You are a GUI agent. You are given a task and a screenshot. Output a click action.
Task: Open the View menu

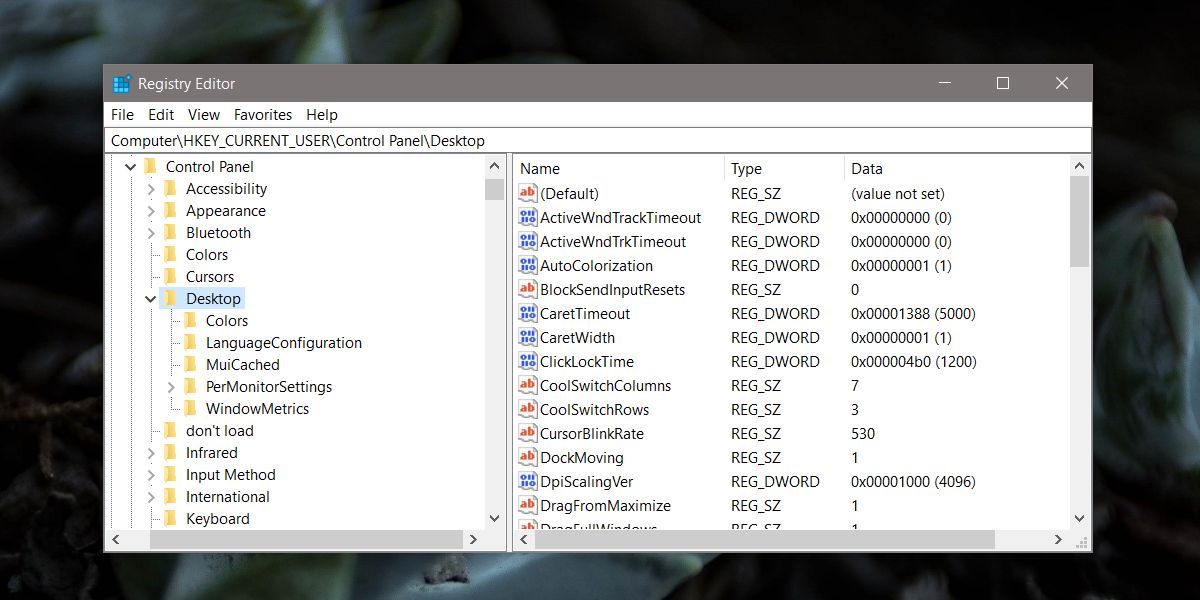204,115
